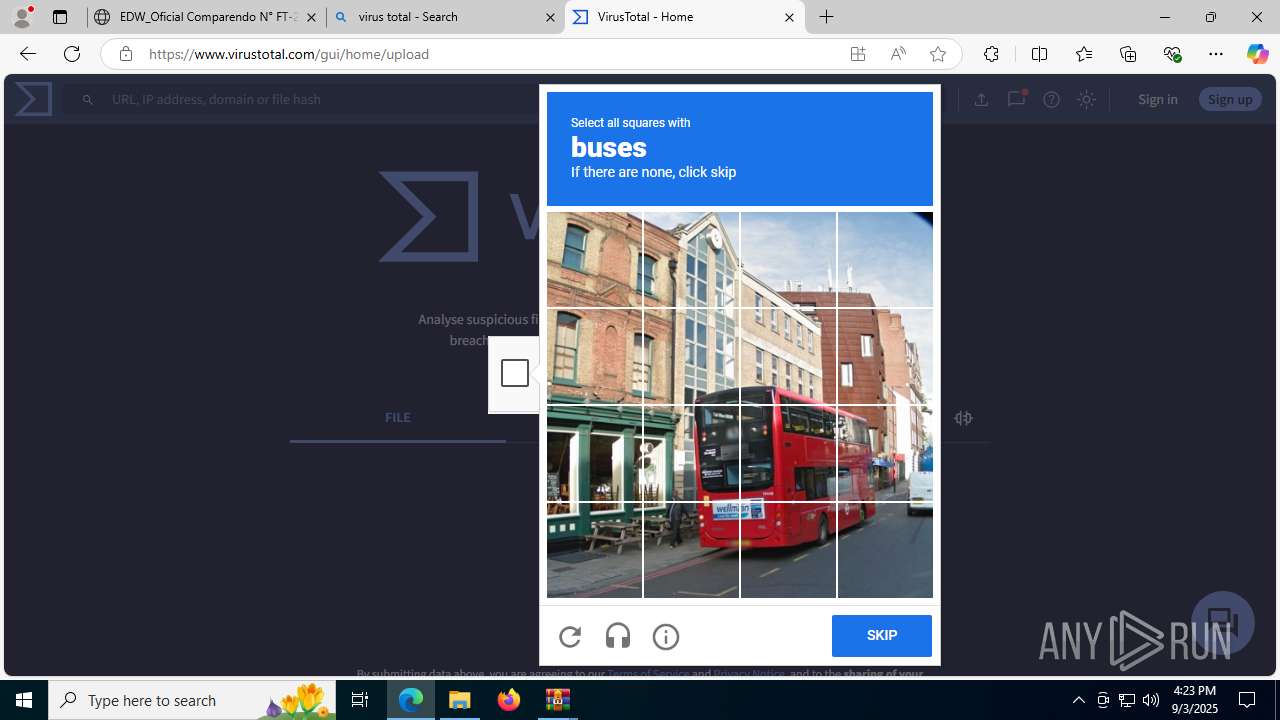Open Firefox from the taskbar
The width and height of the screenshot is (1280, 720).
click(509, 700)
